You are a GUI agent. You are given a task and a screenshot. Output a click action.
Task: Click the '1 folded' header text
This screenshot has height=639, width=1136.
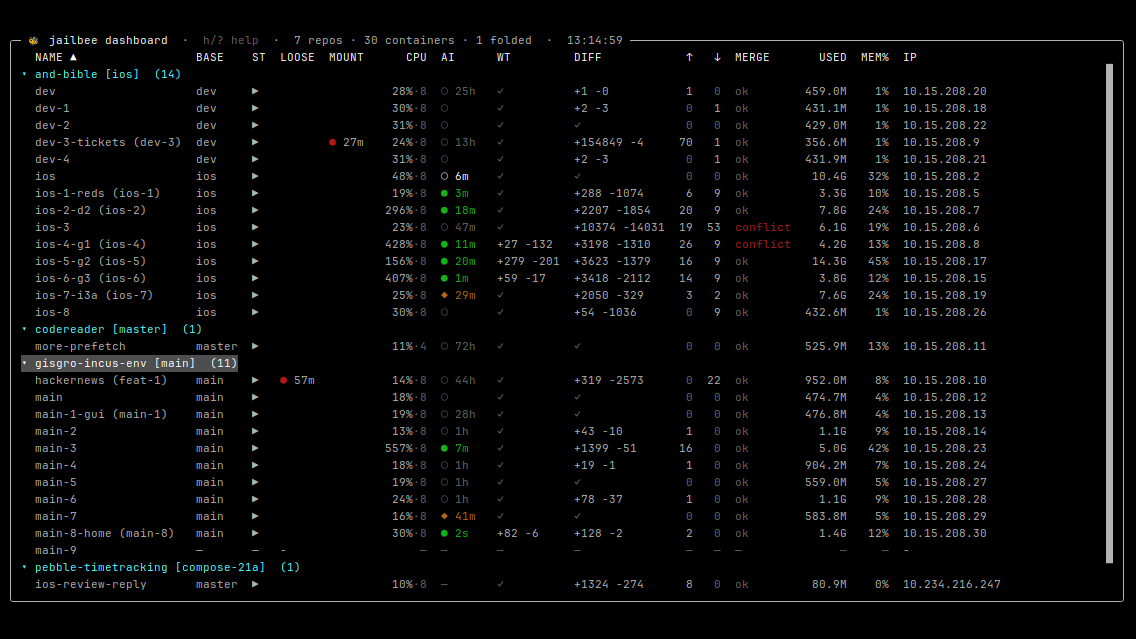pyautogui.click(x=504, y=41)
